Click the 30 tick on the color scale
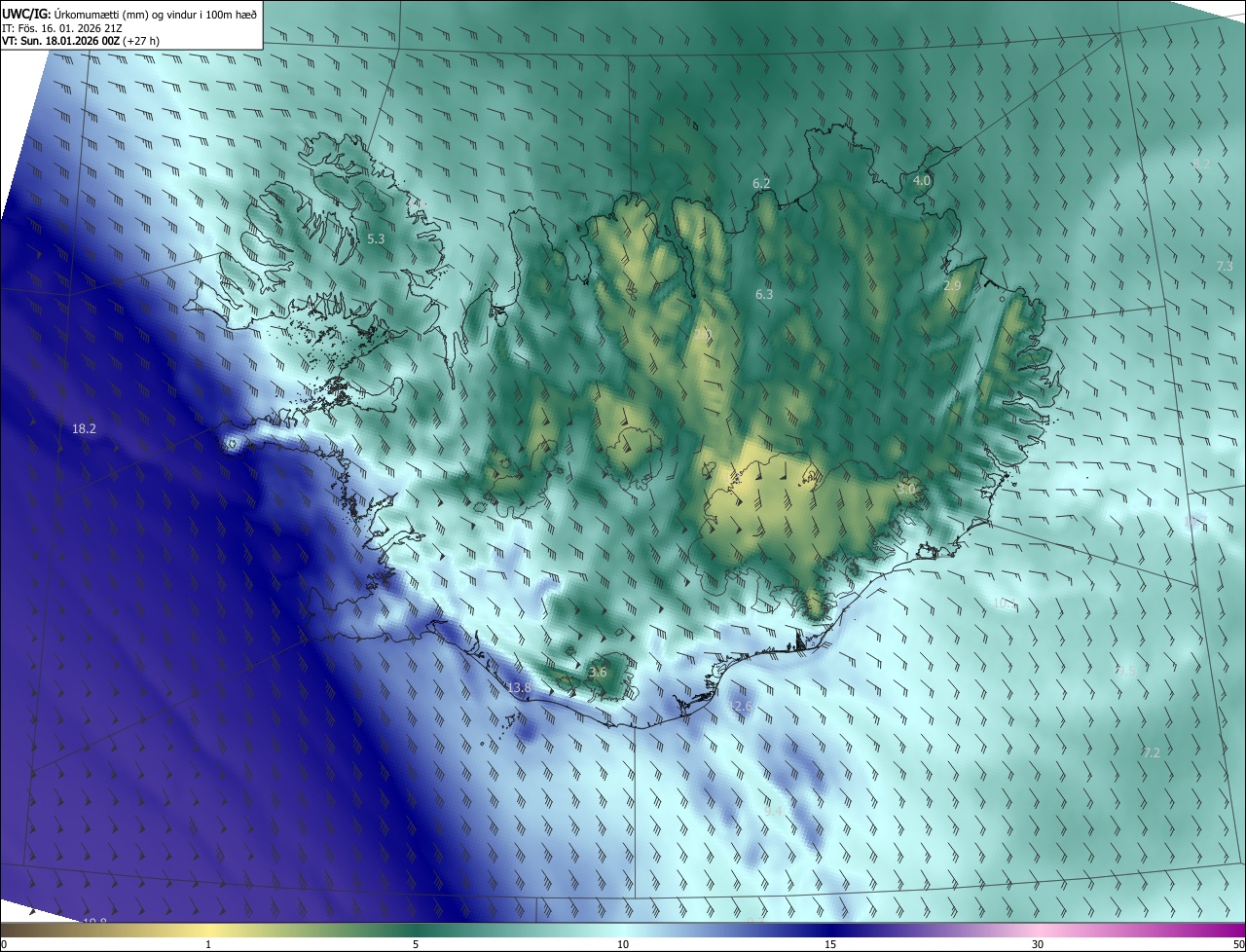 click(1038, 944)
